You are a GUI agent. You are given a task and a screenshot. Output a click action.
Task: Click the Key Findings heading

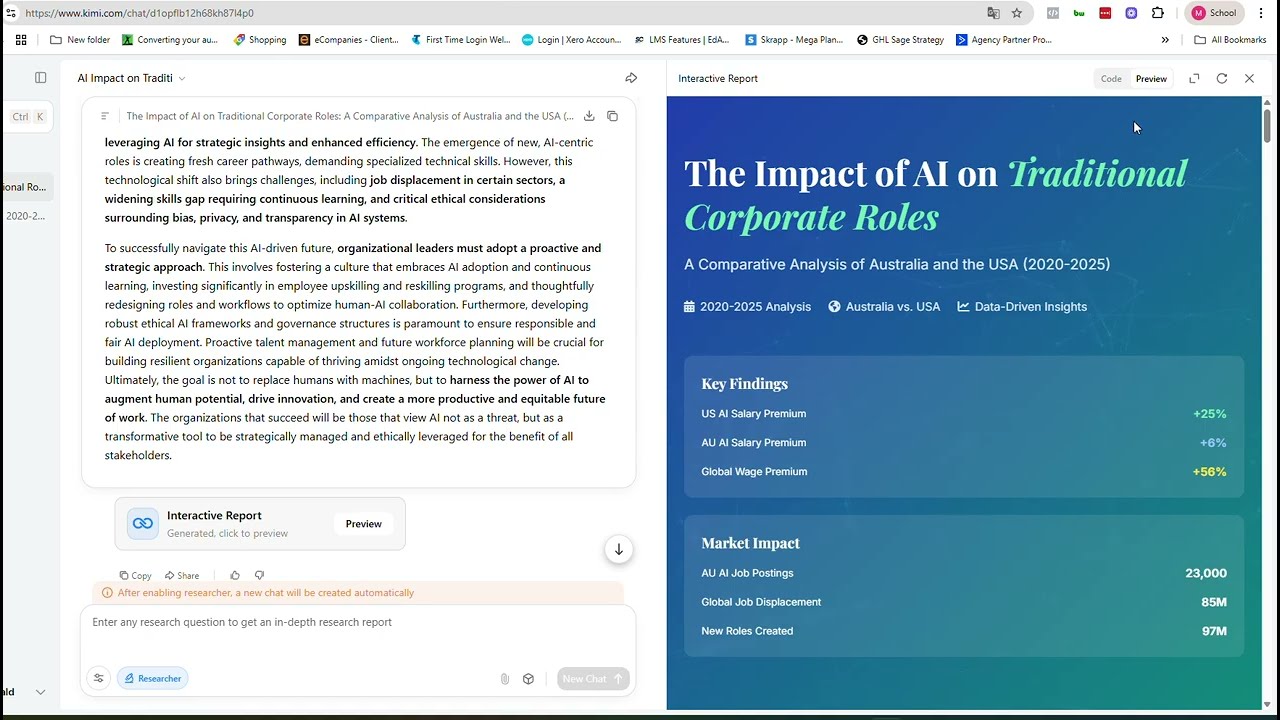pyautogui.click(x=744, y=384)
